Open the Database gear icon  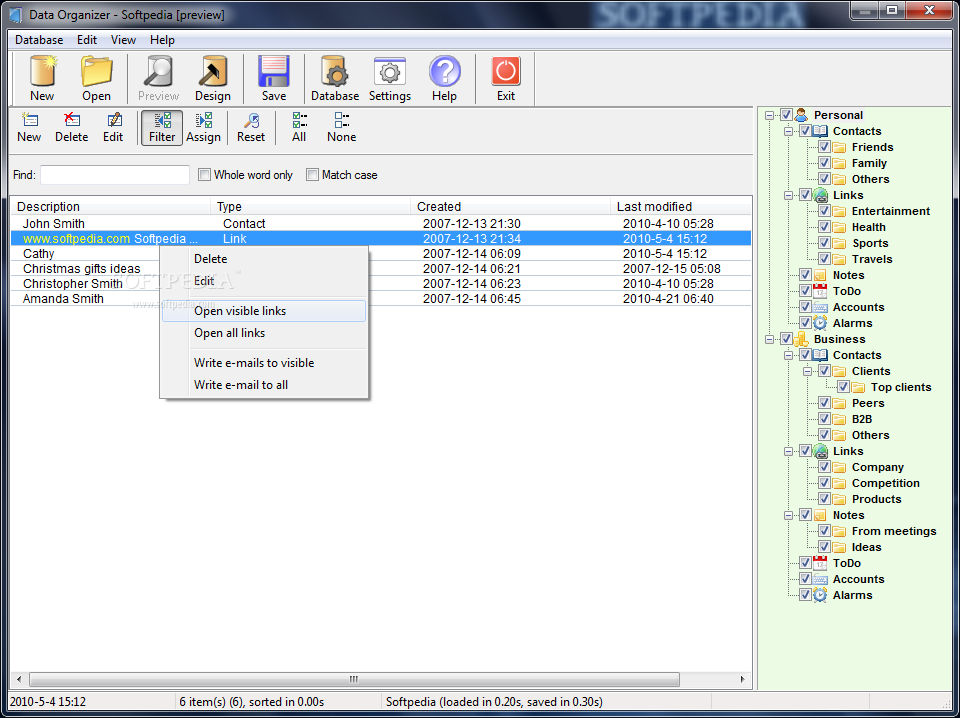tap(335, 78)
